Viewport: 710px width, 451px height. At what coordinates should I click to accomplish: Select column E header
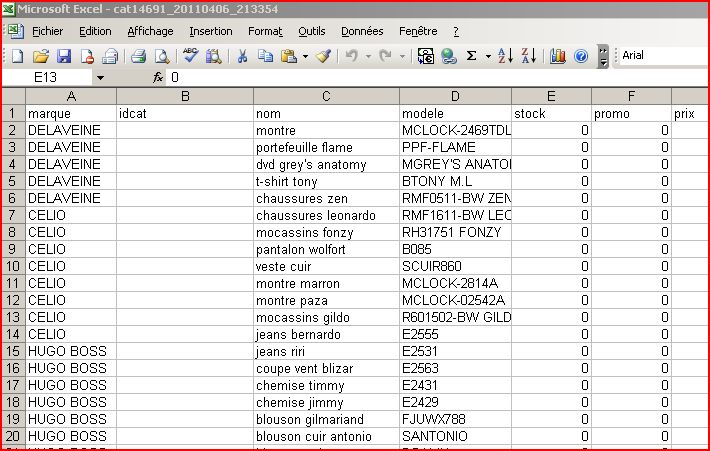[551, 96]
